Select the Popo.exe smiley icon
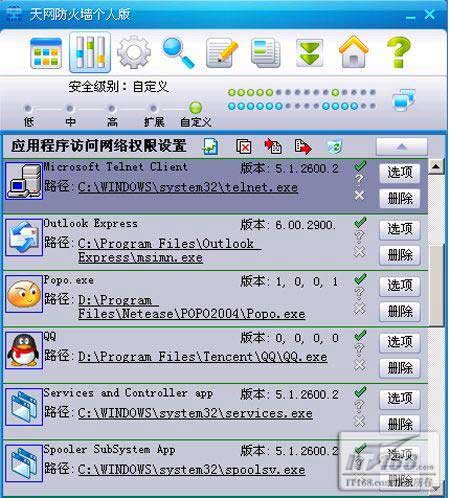Screen dimensions: 450x498 point(24,294)
